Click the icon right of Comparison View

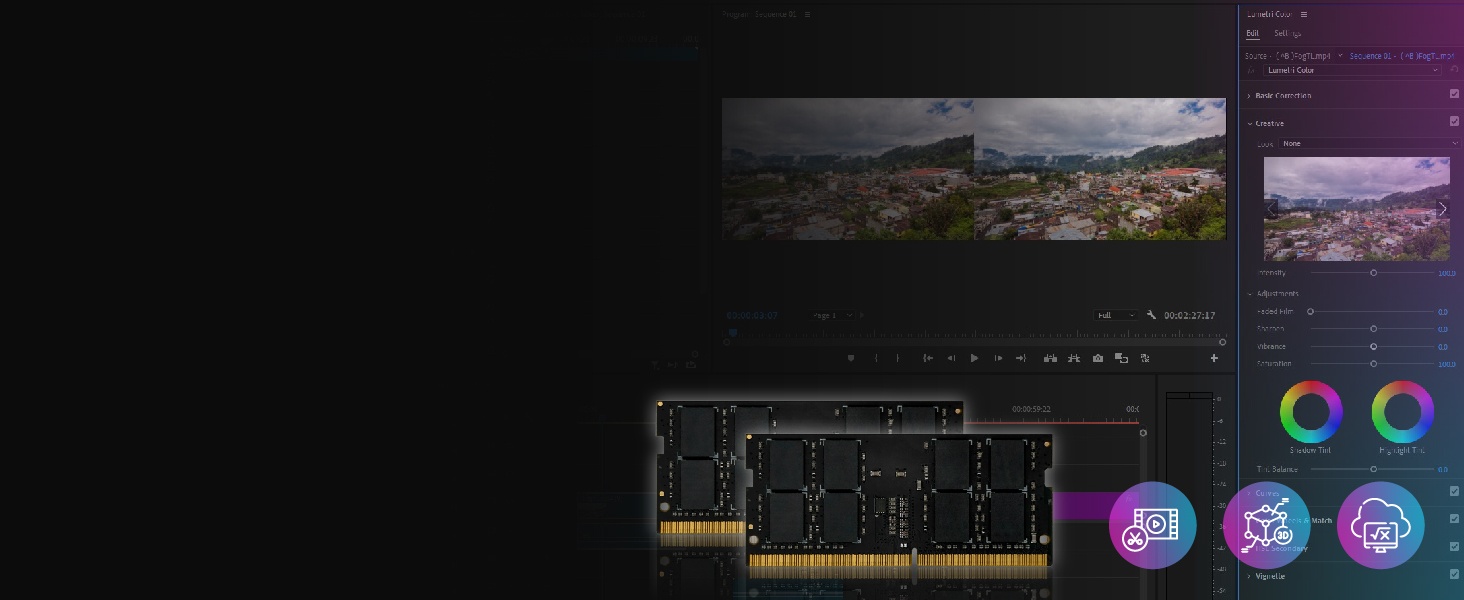point(1145,358)
